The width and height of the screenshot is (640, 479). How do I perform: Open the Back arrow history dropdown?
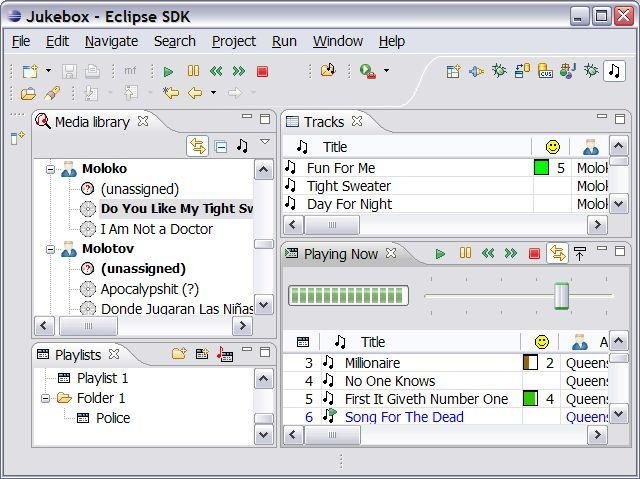(213, 93)
